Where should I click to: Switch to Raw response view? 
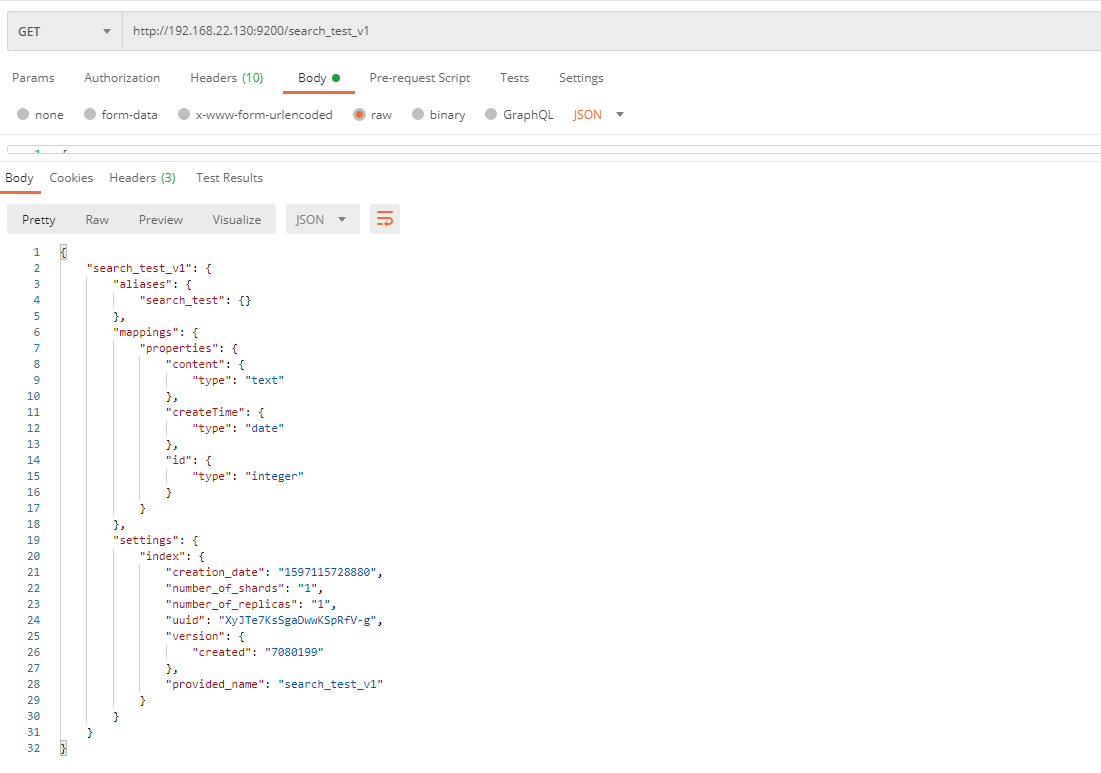tap(97, 220)
